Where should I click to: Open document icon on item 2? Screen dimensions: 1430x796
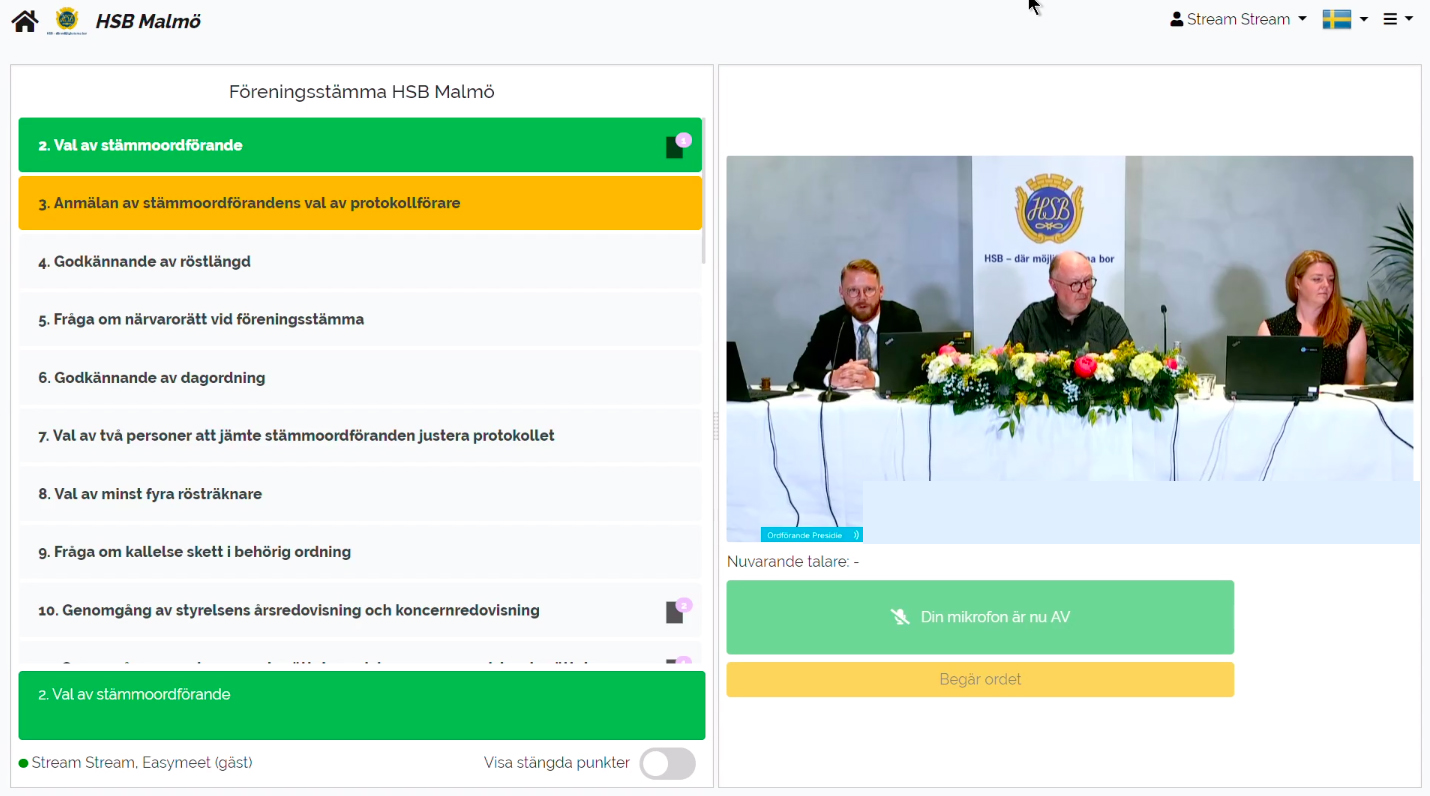tap(676, 147)
